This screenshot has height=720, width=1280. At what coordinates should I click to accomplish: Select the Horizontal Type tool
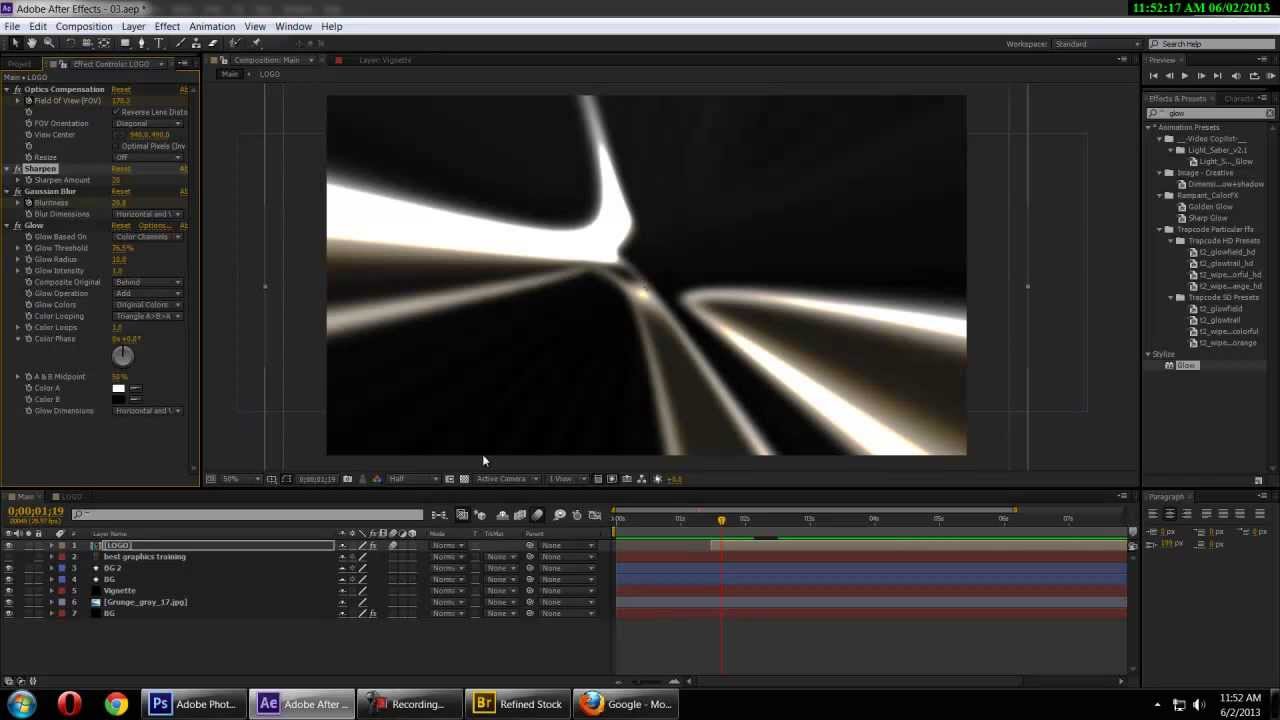point(158,43)
